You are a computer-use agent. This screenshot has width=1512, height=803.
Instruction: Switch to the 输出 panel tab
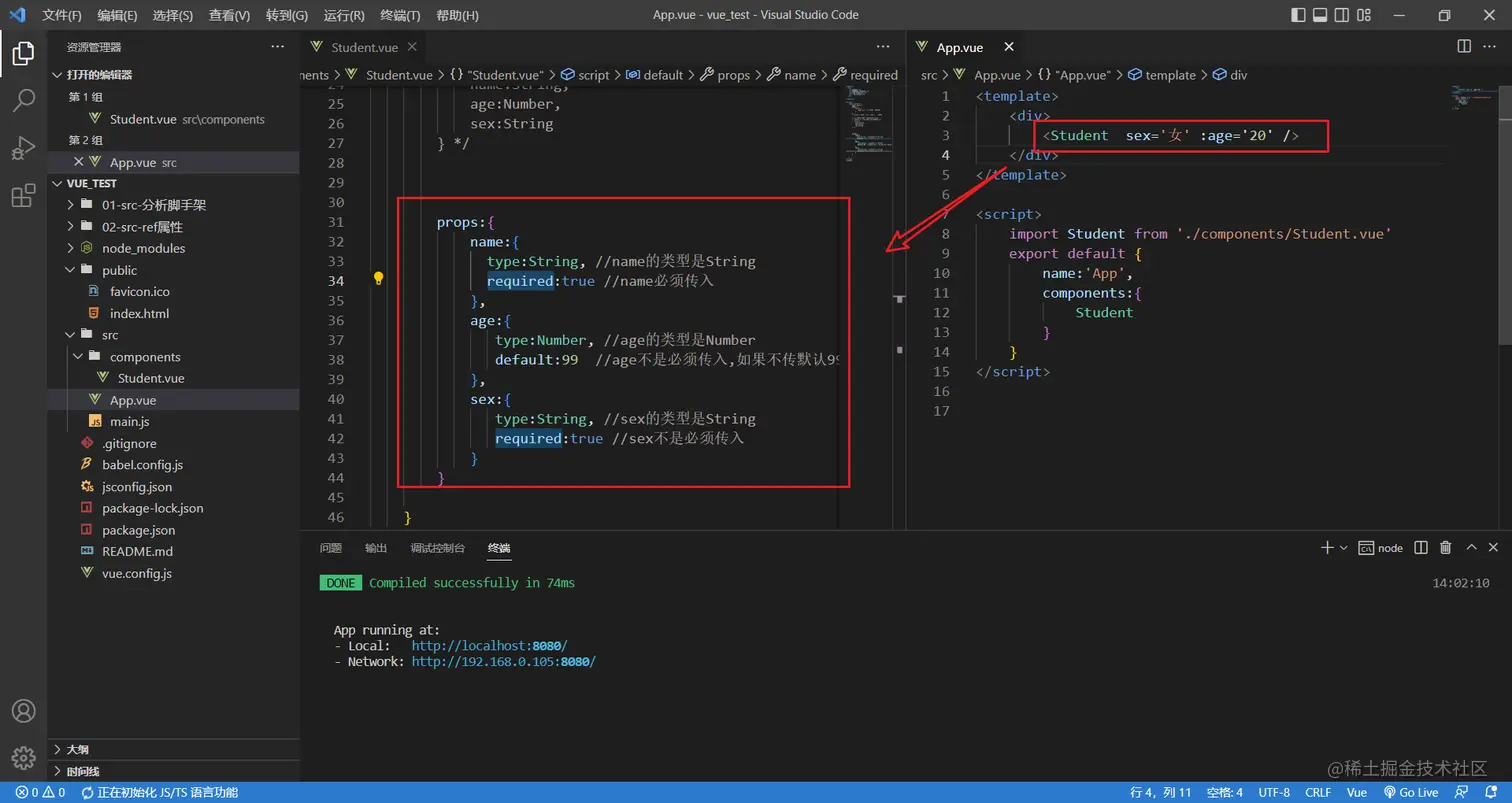point(376,548)
